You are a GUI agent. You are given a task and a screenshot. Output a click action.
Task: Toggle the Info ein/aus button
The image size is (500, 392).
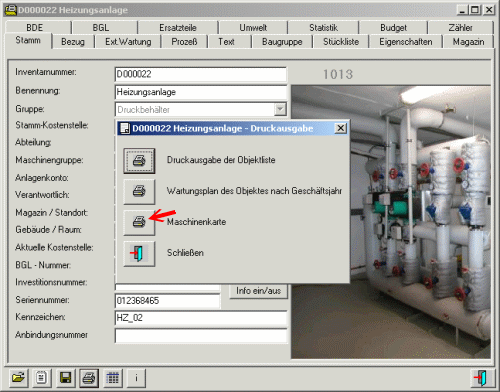tap(258, 291)
